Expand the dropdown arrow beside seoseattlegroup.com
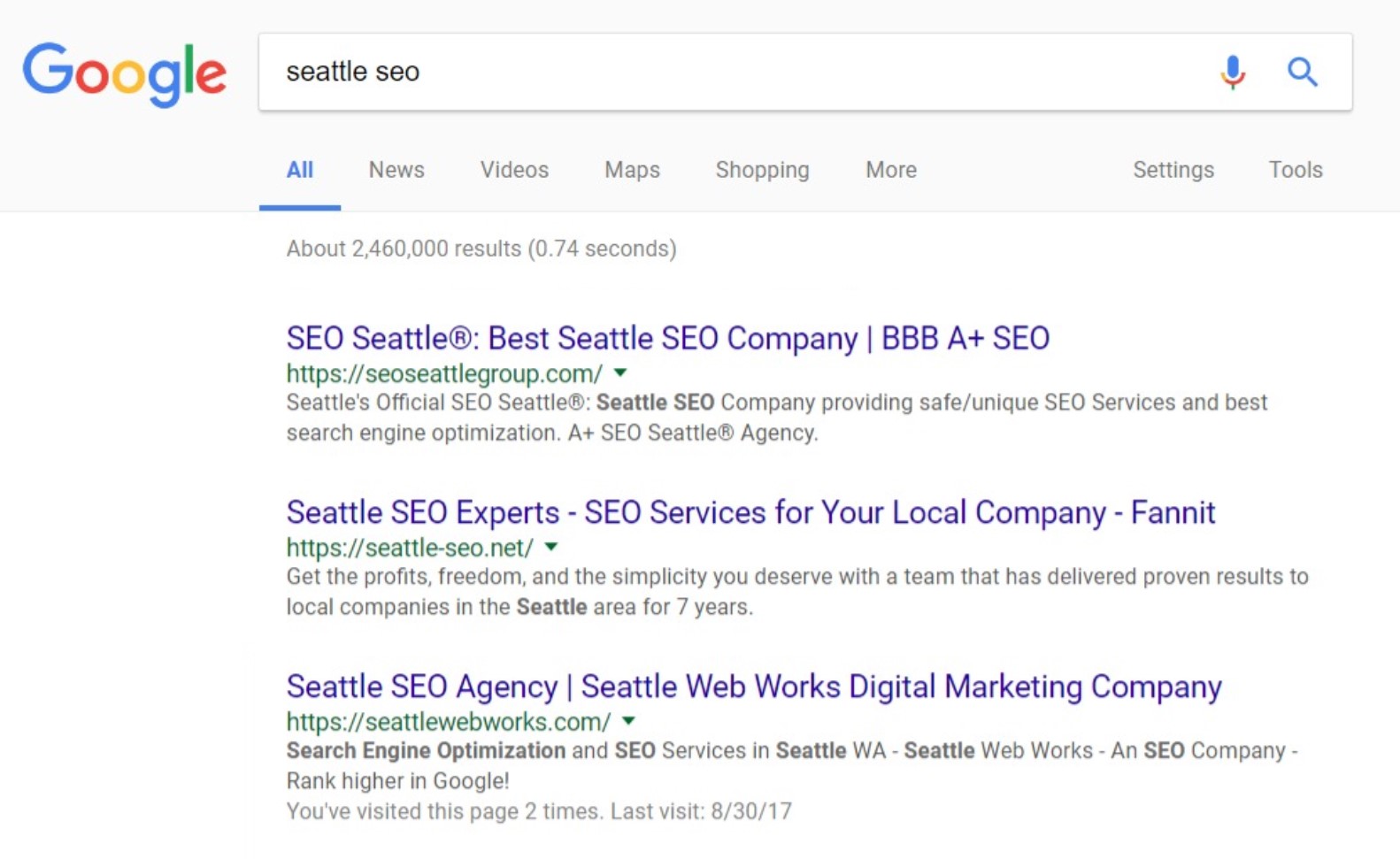 tap(620, 373)
